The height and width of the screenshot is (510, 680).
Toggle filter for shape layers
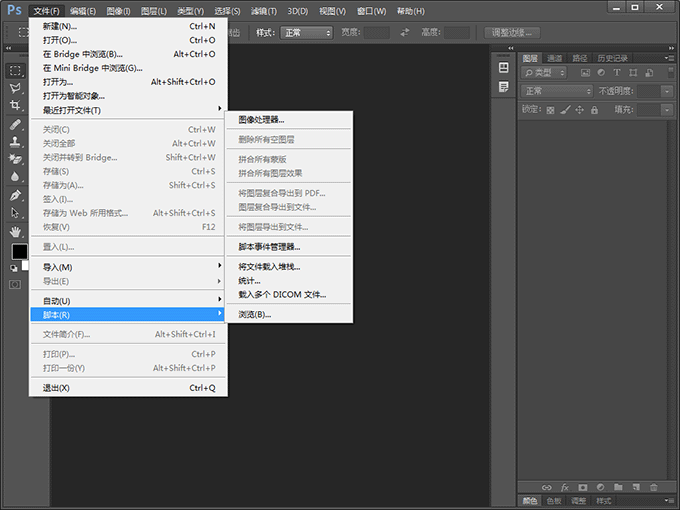[x=633, y=73]
